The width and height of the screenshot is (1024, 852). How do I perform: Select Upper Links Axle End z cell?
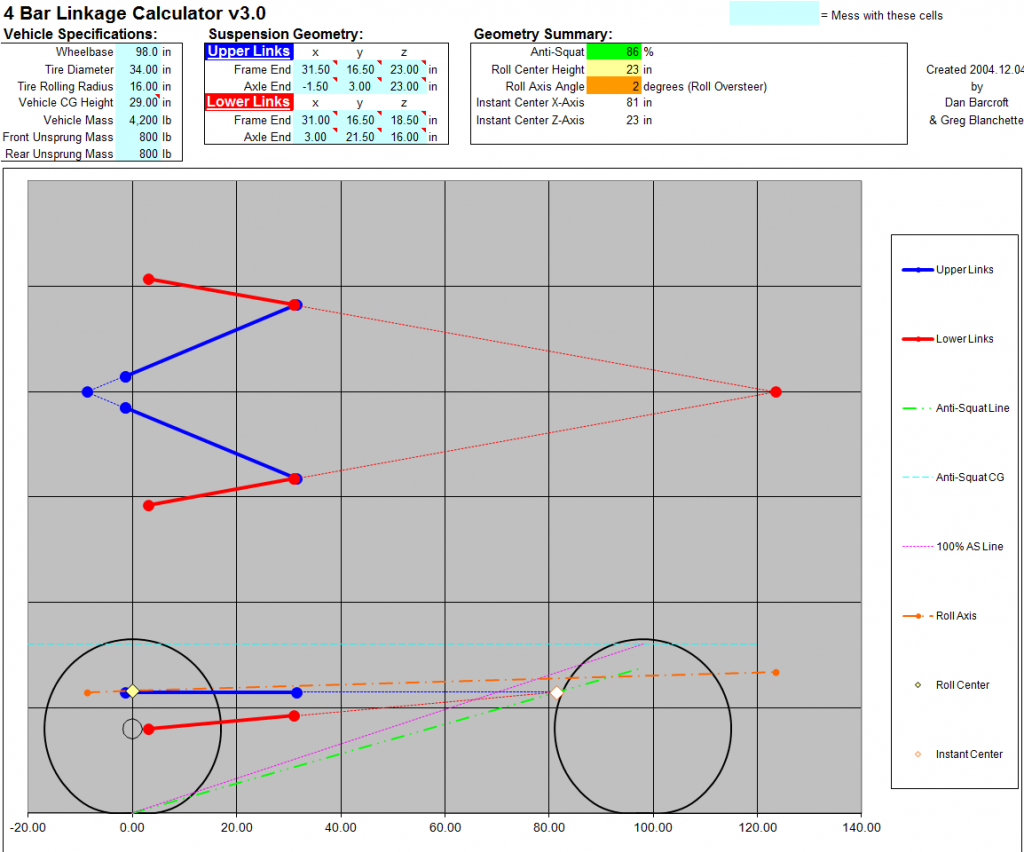(405, 86)
